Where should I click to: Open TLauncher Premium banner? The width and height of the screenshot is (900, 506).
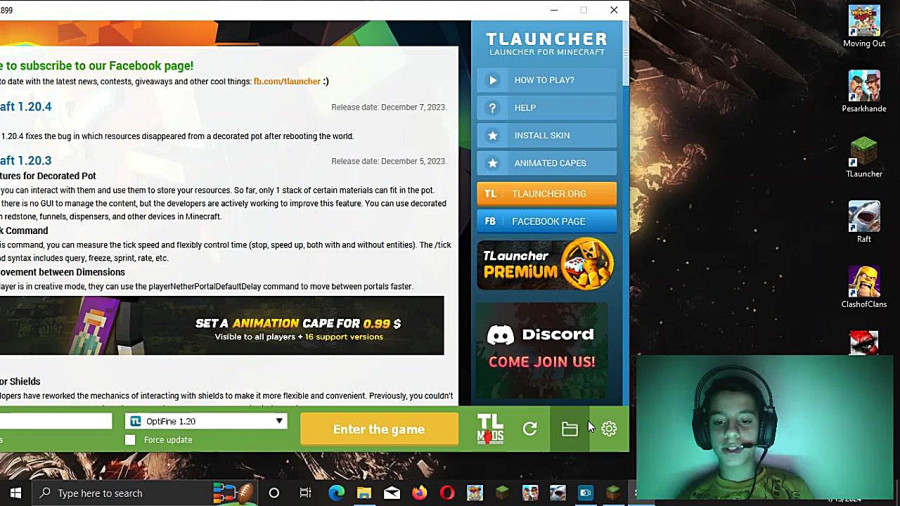(545, 264)
